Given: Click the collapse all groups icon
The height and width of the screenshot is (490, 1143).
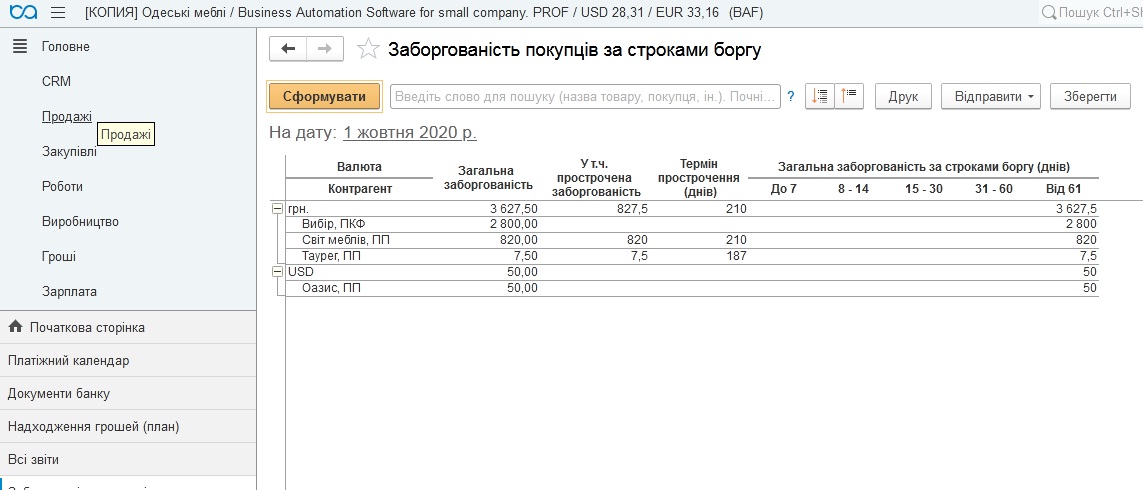Looking at the screenshot, I should 849,96.
